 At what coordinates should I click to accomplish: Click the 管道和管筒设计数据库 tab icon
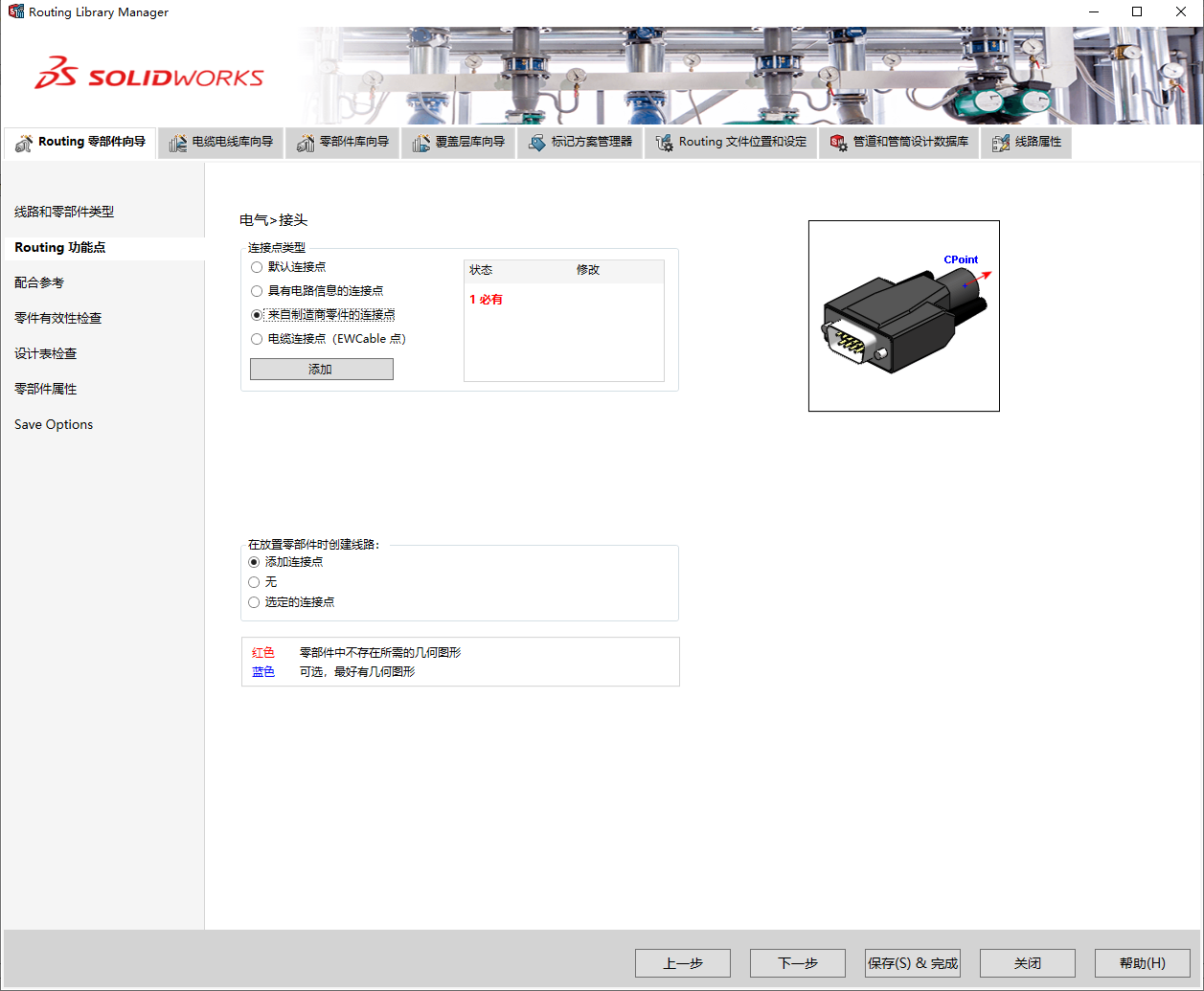click(x=838, y=142)
